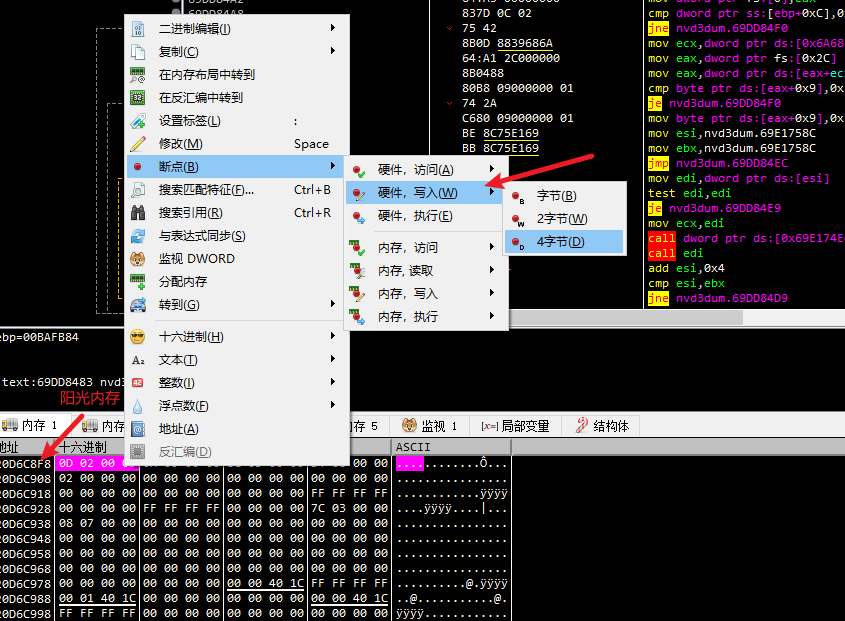Expand the 硬件, 访问 submenu arrow
Viewport: 845px width, 621px height.
[491, 169]
